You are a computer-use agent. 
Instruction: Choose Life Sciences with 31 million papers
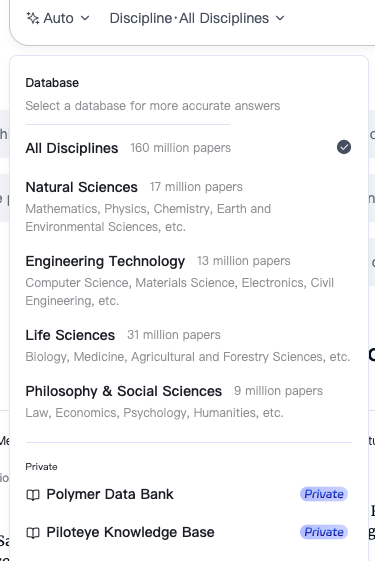(189, 346)
